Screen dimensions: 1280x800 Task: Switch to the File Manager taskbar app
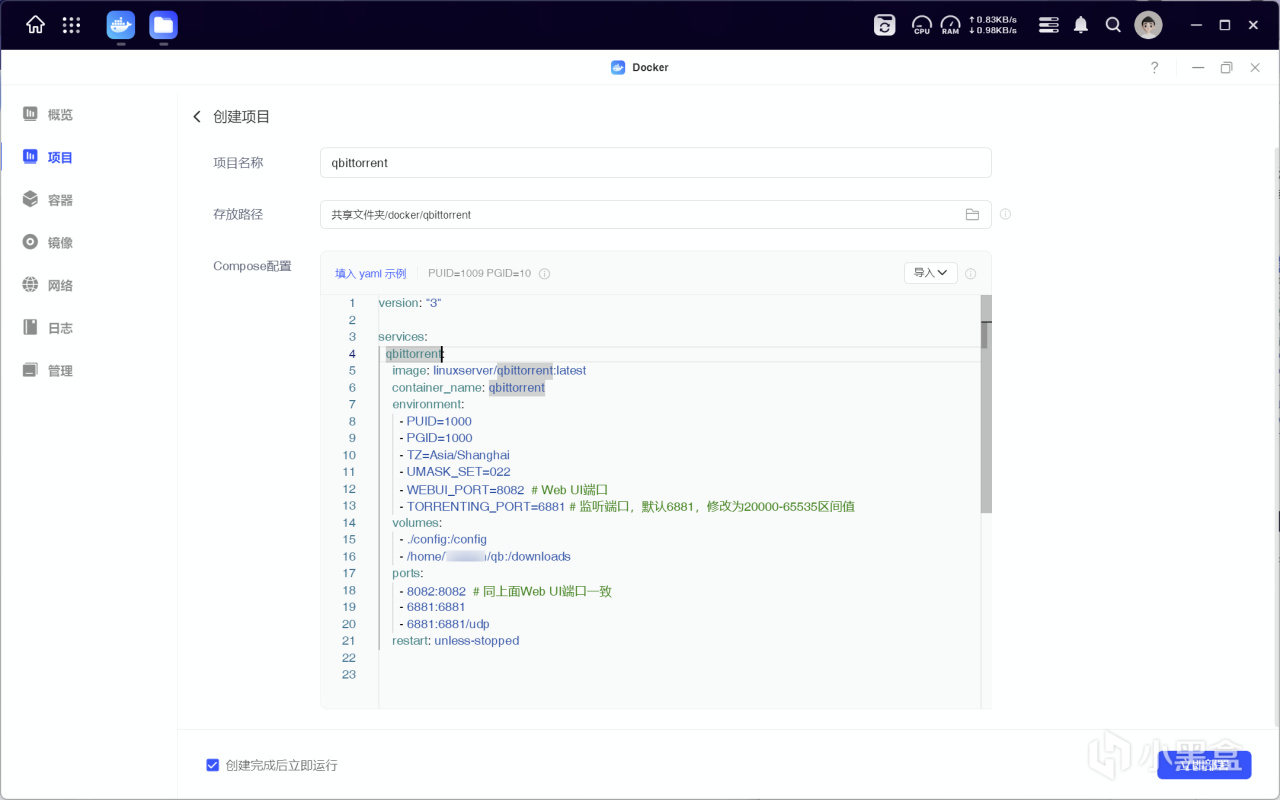click(x=163, y=25)
